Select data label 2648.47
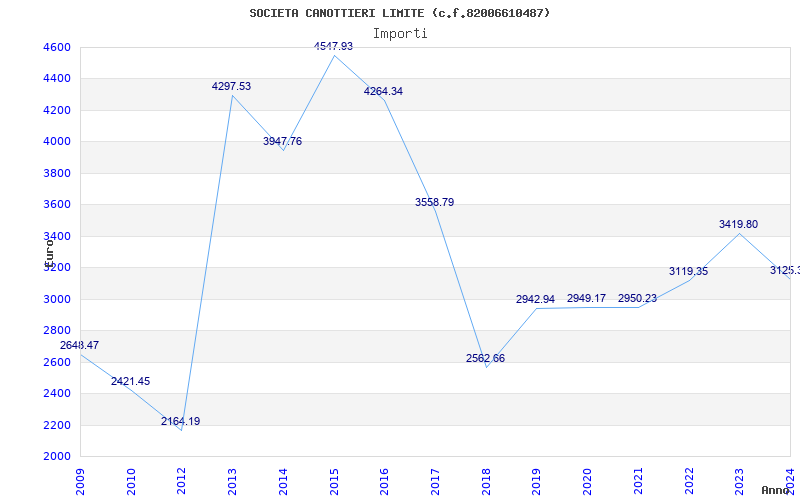This screenshot has width=800, height=500. click(80, 345)
